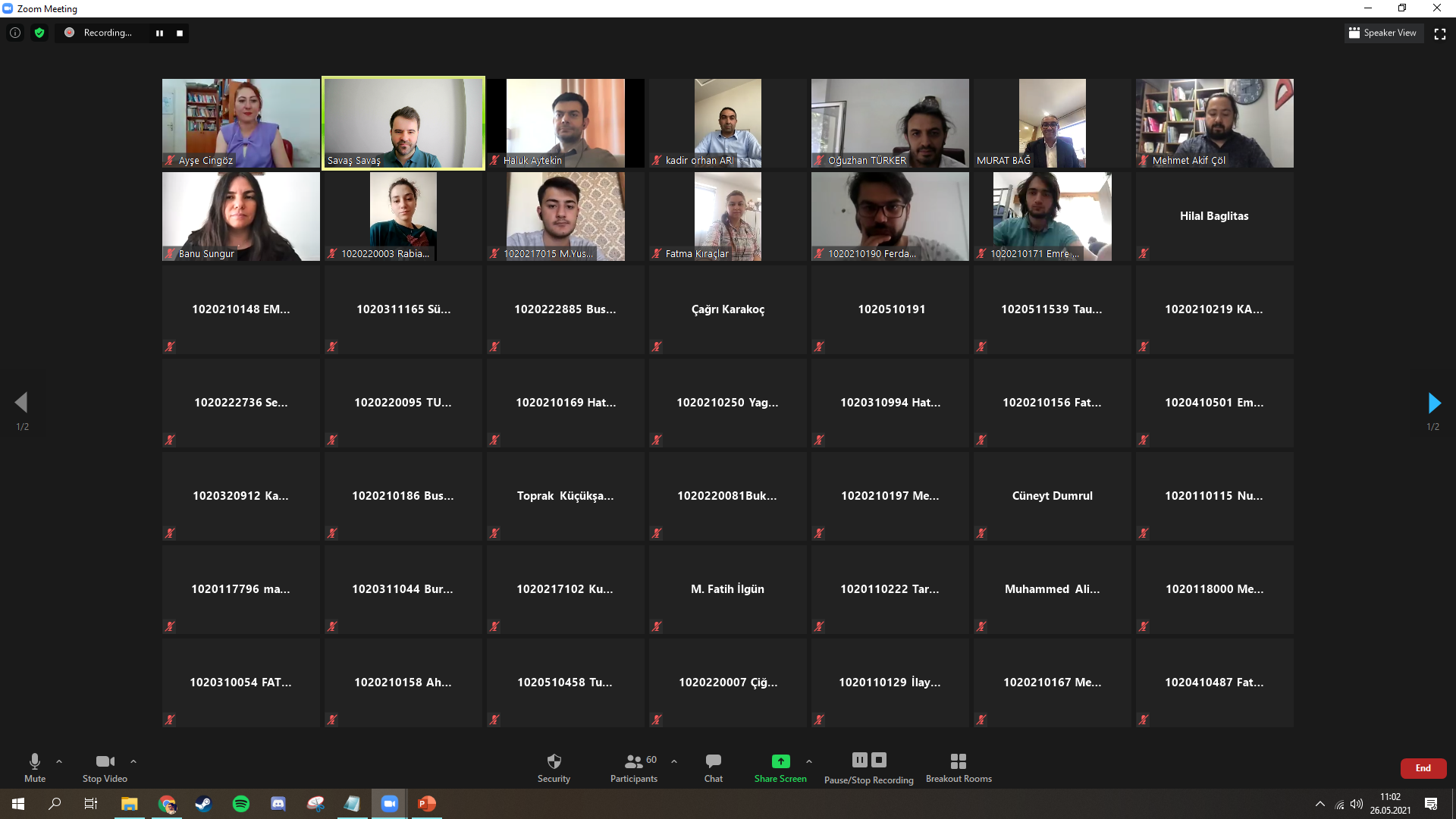The width and height of the screenshot is (1456, 819).
Task: Expand Participants options arrow
Action: (674, 761)
